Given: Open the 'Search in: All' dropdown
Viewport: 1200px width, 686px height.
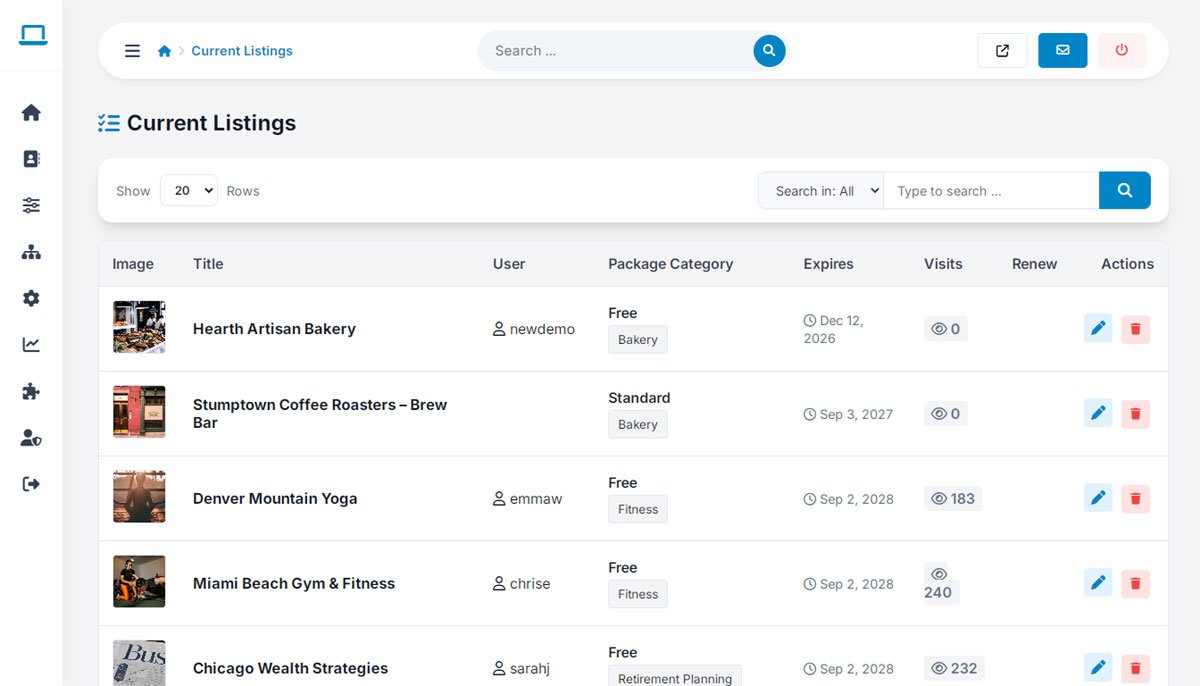Looking at the screenshot, I should tap(821, 190).
